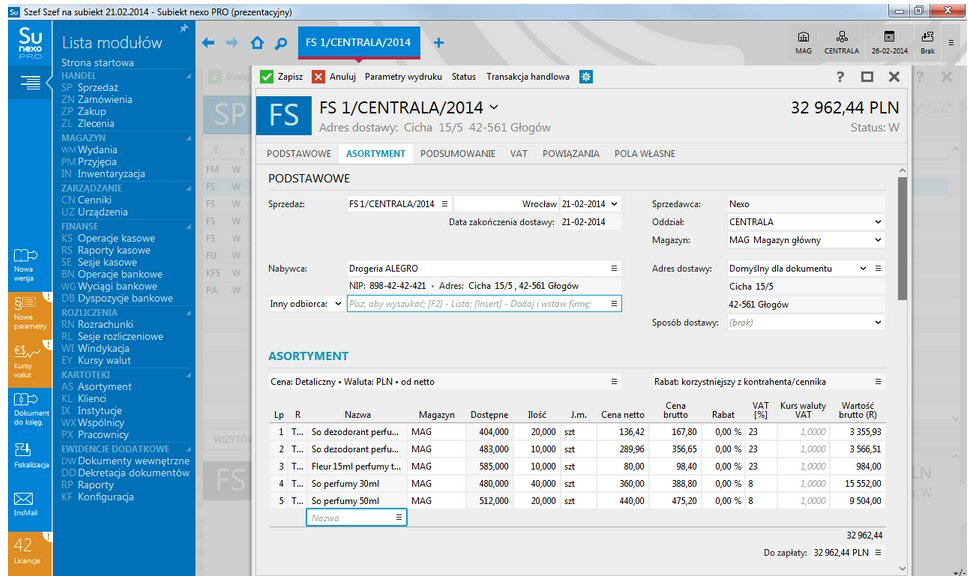Image resolution: width=968 pixels, height=576 pixels.
Task: Click the CENTRALA branch icon
Action: (x=842, y=41)
